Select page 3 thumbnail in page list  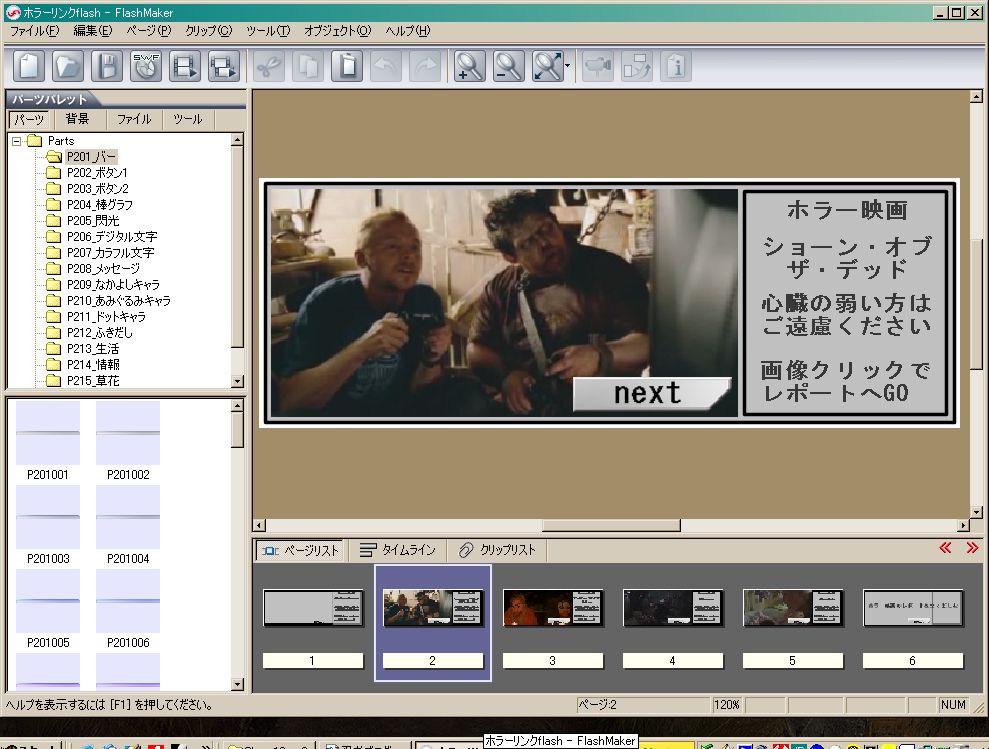coord(553,608)
